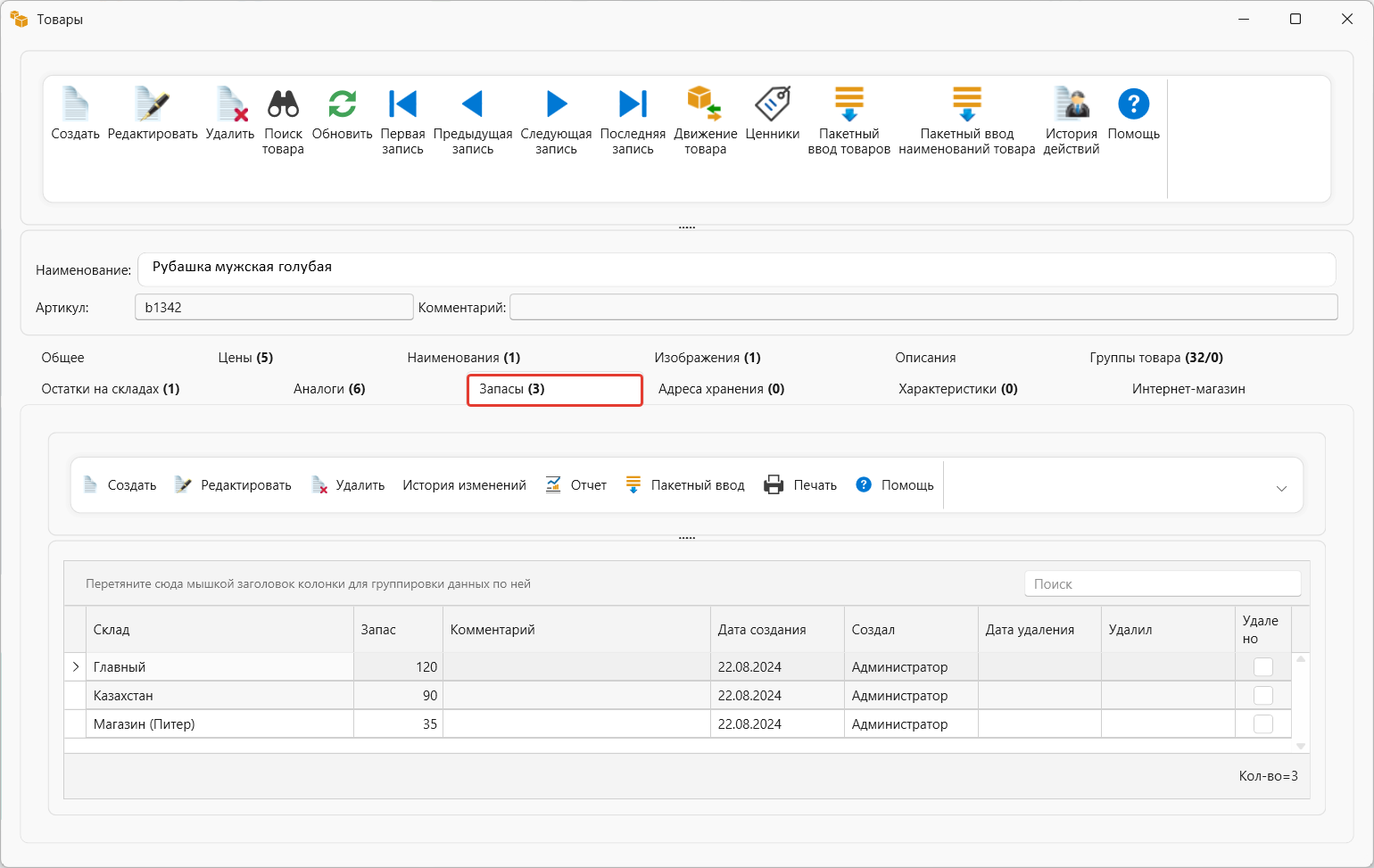Select the Казахстан warehouse cell
Viewport: 1374px width, 868px height.
click(219, 696)
